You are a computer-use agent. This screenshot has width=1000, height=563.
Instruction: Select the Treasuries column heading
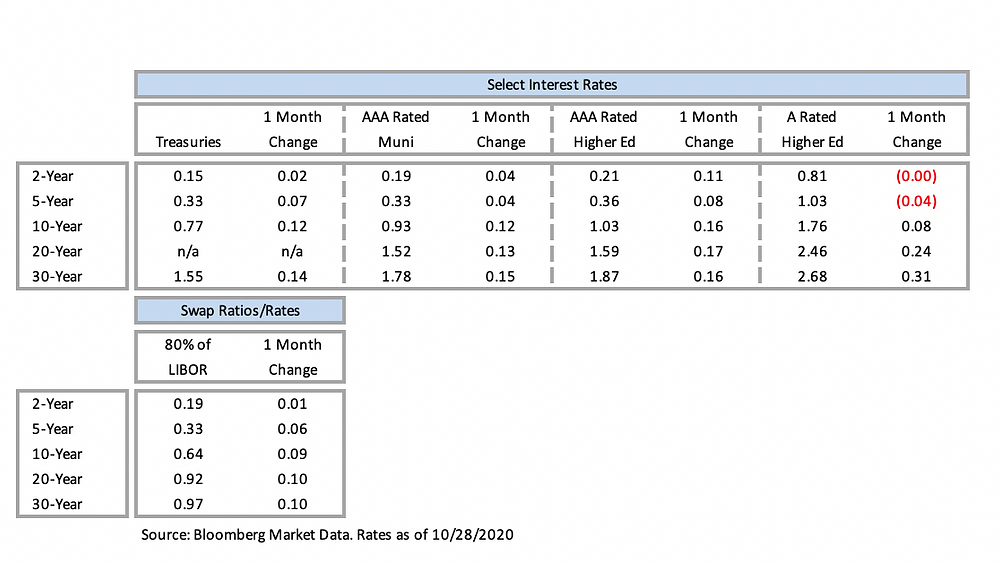(188, 142)
